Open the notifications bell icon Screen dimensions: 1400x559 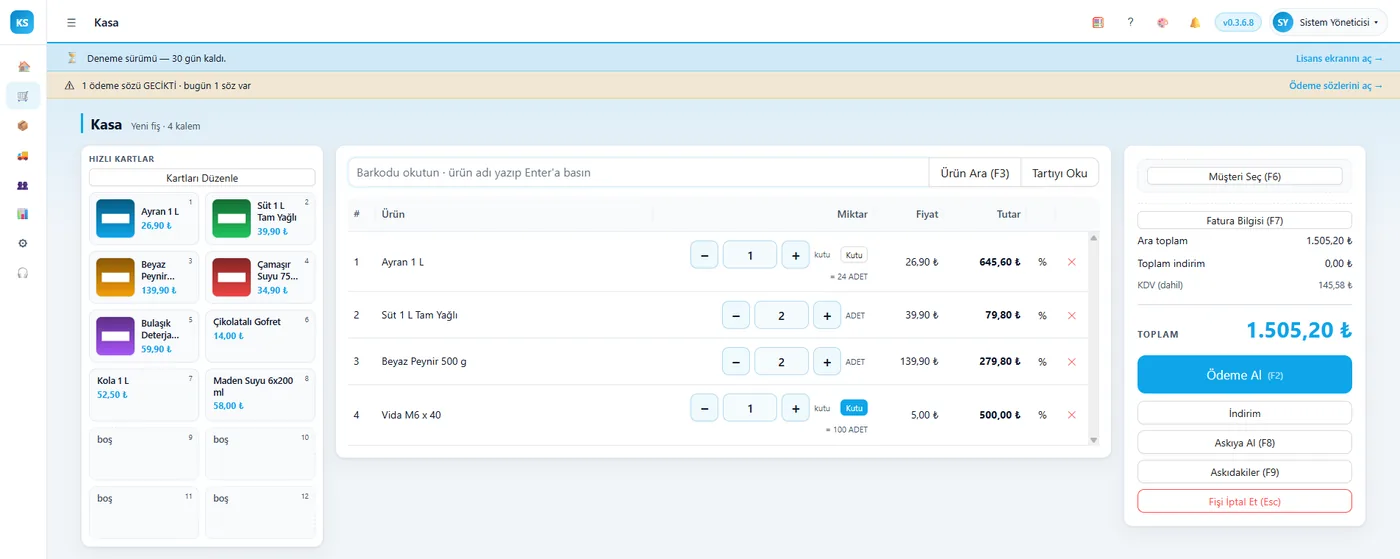[1194, 22]
